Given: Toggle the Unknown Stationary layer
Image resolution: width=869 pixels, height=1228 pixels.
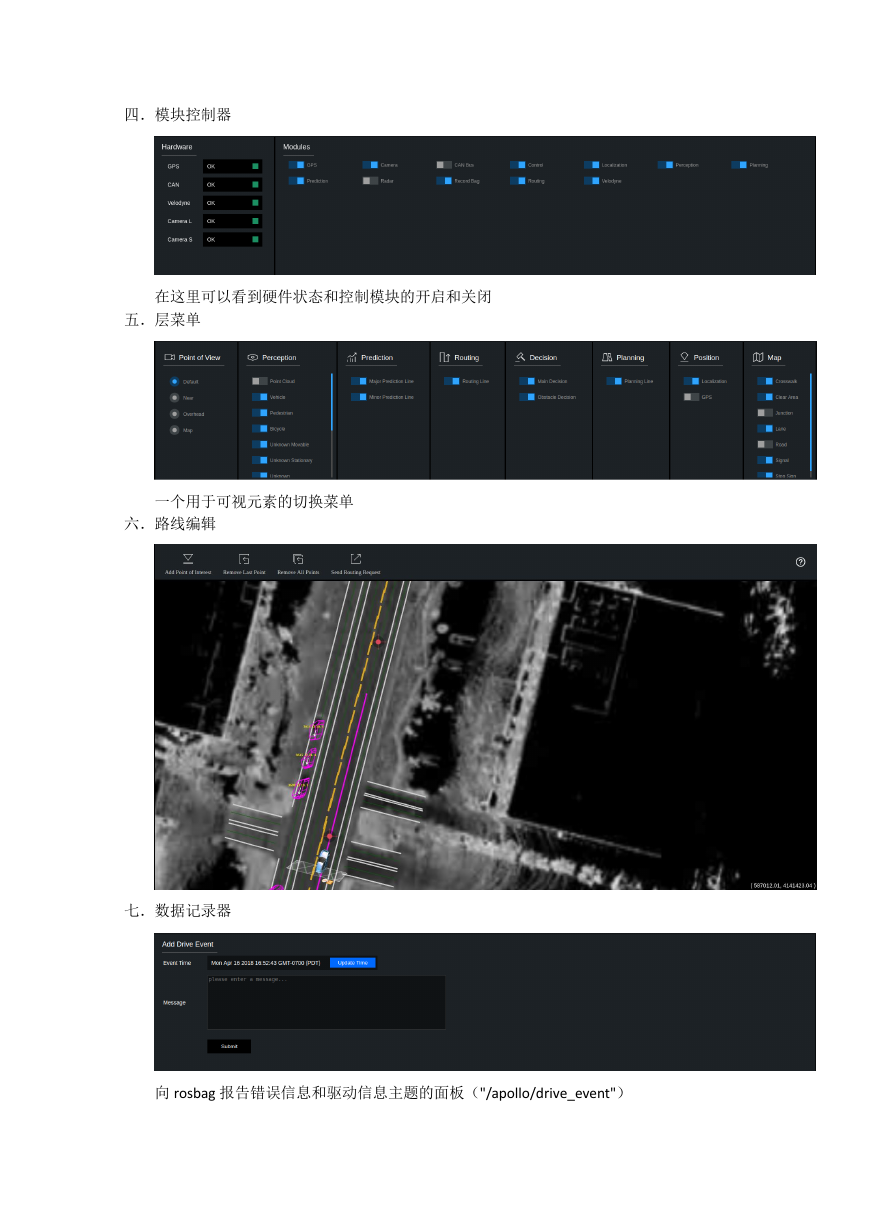Looking at the screenshot, I should [260, 460].
